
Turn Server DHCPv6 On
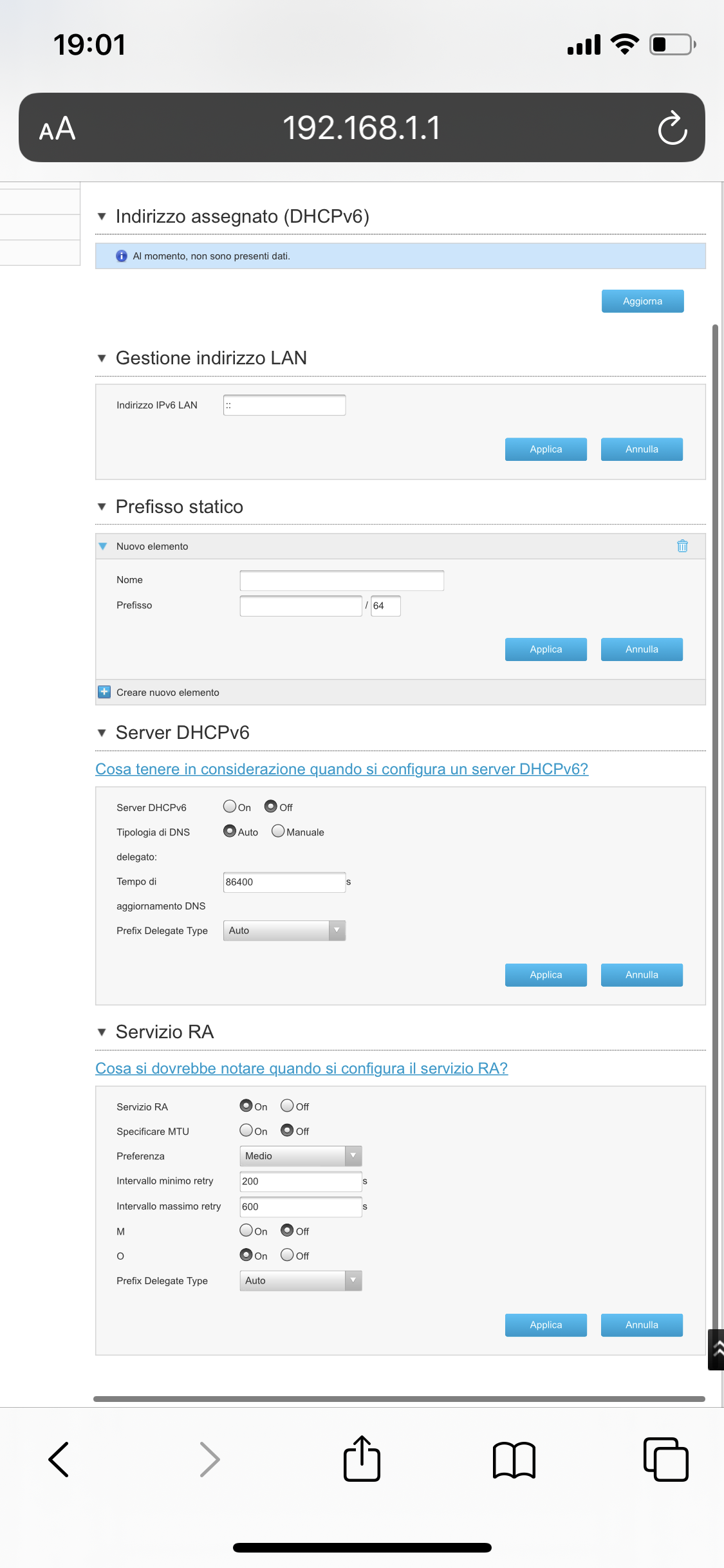coord(230,807)
